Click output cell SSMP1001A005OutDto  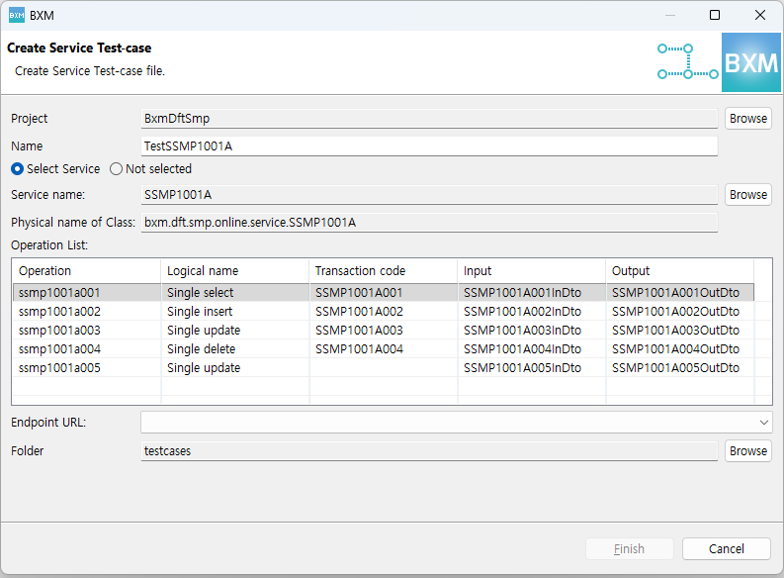pyautogui.click(x=680, y=368)
